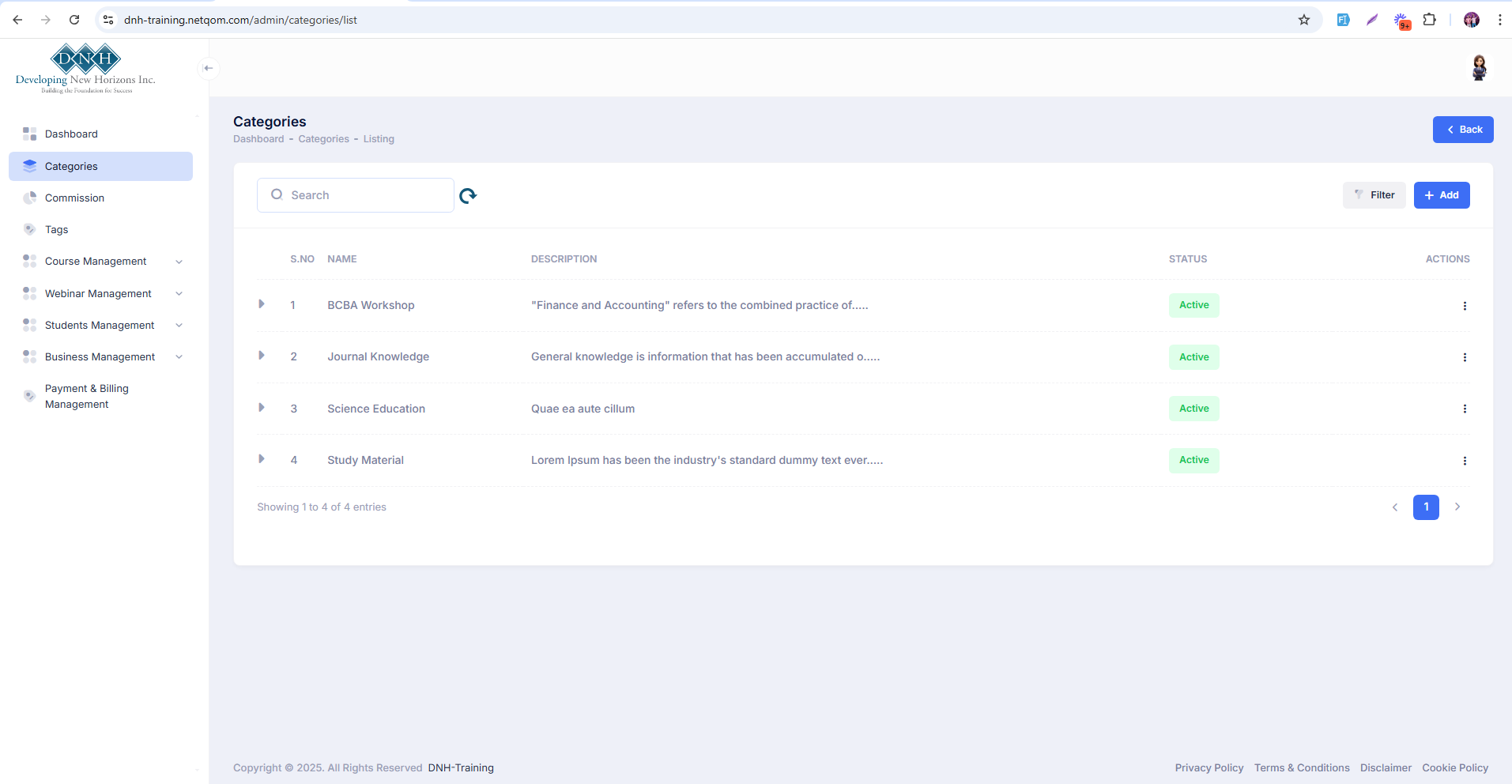This screenshot has height=784, width=1512.
Task: Collapse the sidebar with the arrow toggle
Action: click(x=208, y=68)
